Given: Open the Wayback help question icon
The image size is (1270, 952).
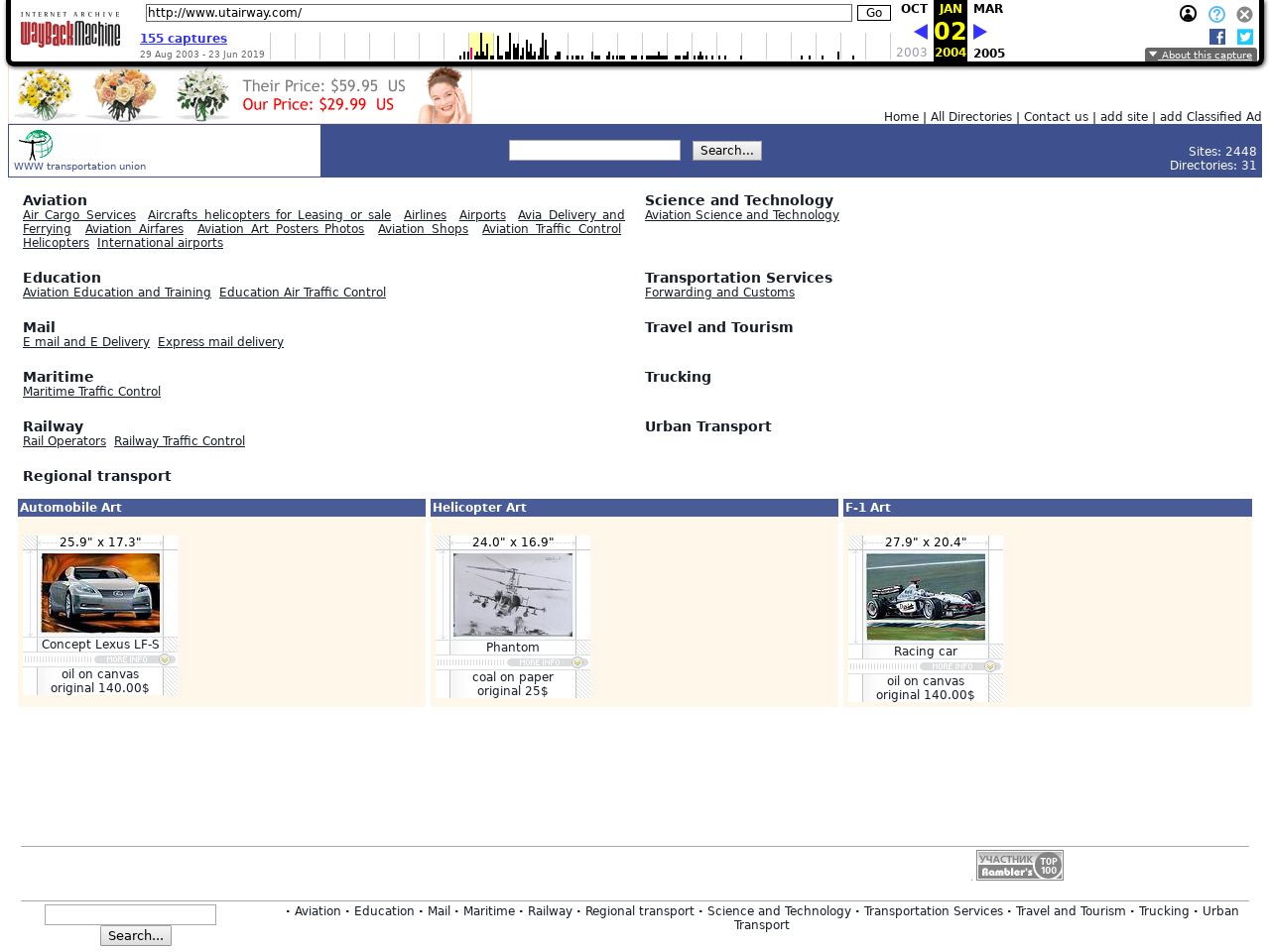Looking at the screenshot, I should point(1216,14).
